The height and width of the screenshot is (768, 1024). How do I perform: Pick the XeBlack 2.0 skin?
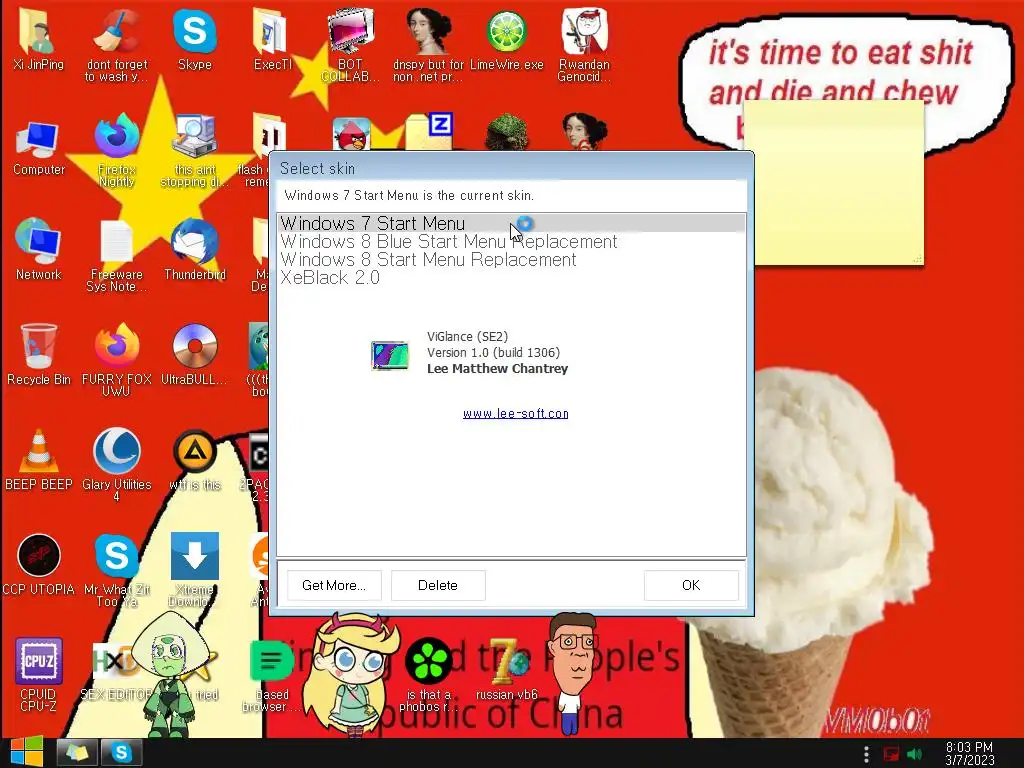pyautogui.click(x=511, y=278)
